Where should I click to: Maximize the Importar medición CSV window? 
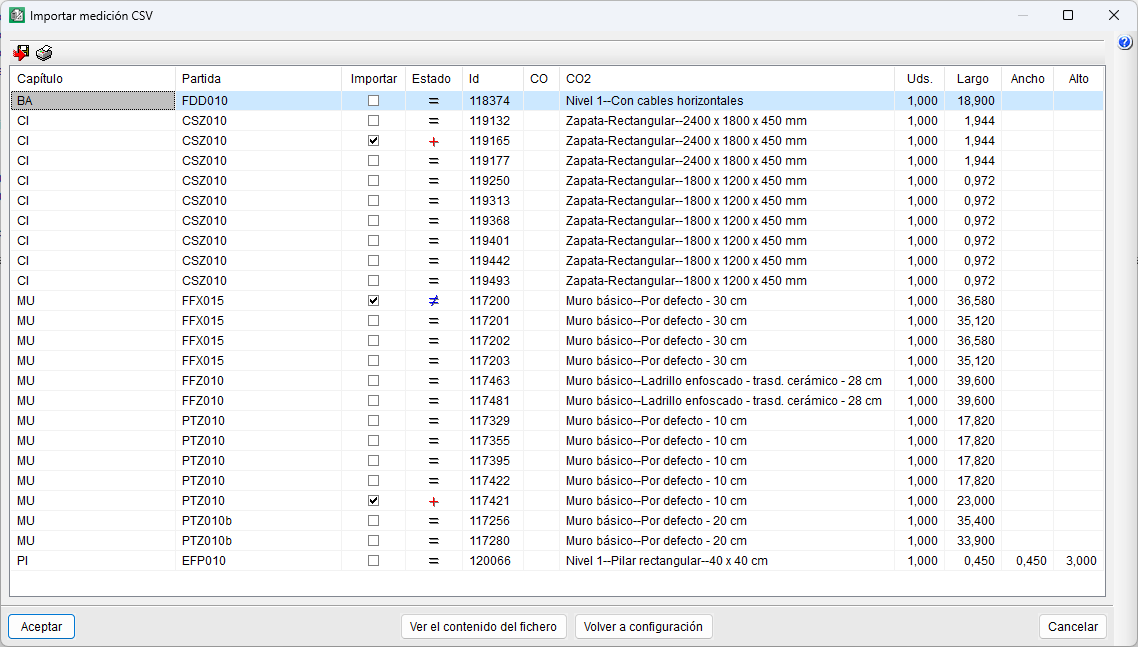[x=1068, y=15]
